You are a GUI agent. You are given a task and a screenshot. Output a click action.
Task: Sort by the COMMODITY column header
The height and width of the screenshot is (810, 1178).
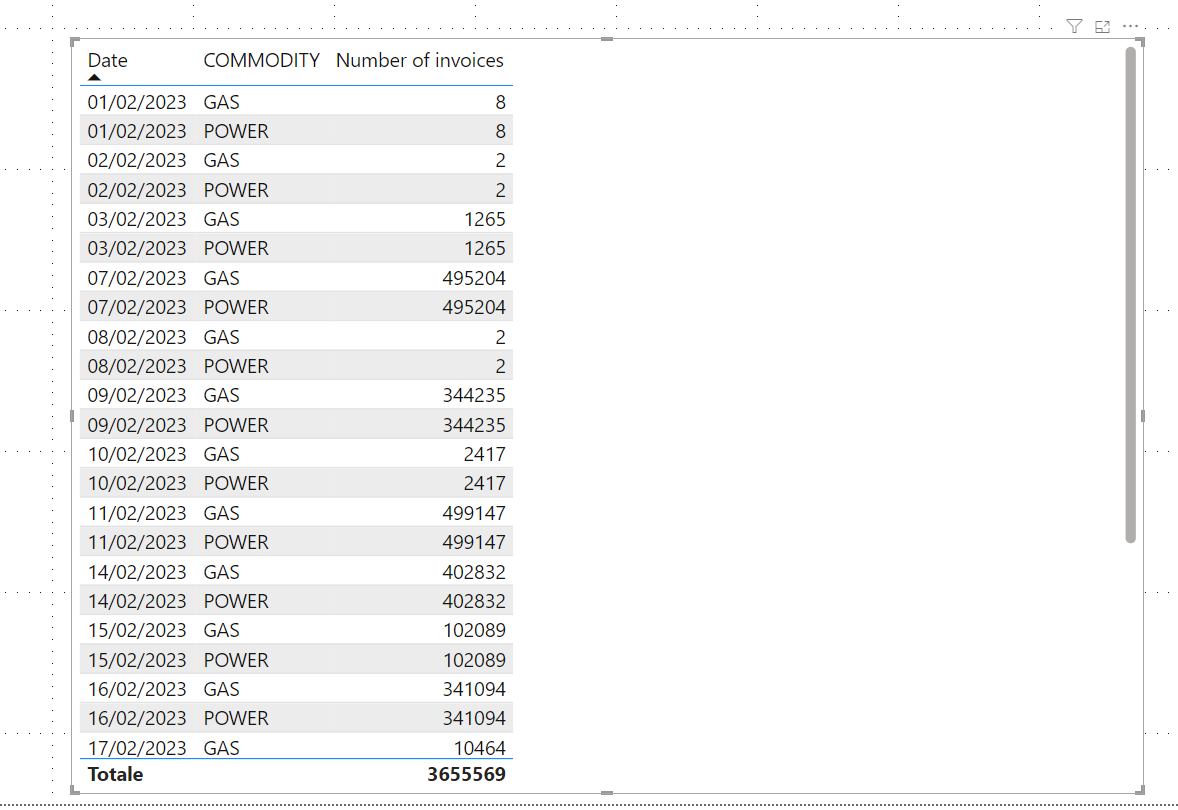click(261, 60)
